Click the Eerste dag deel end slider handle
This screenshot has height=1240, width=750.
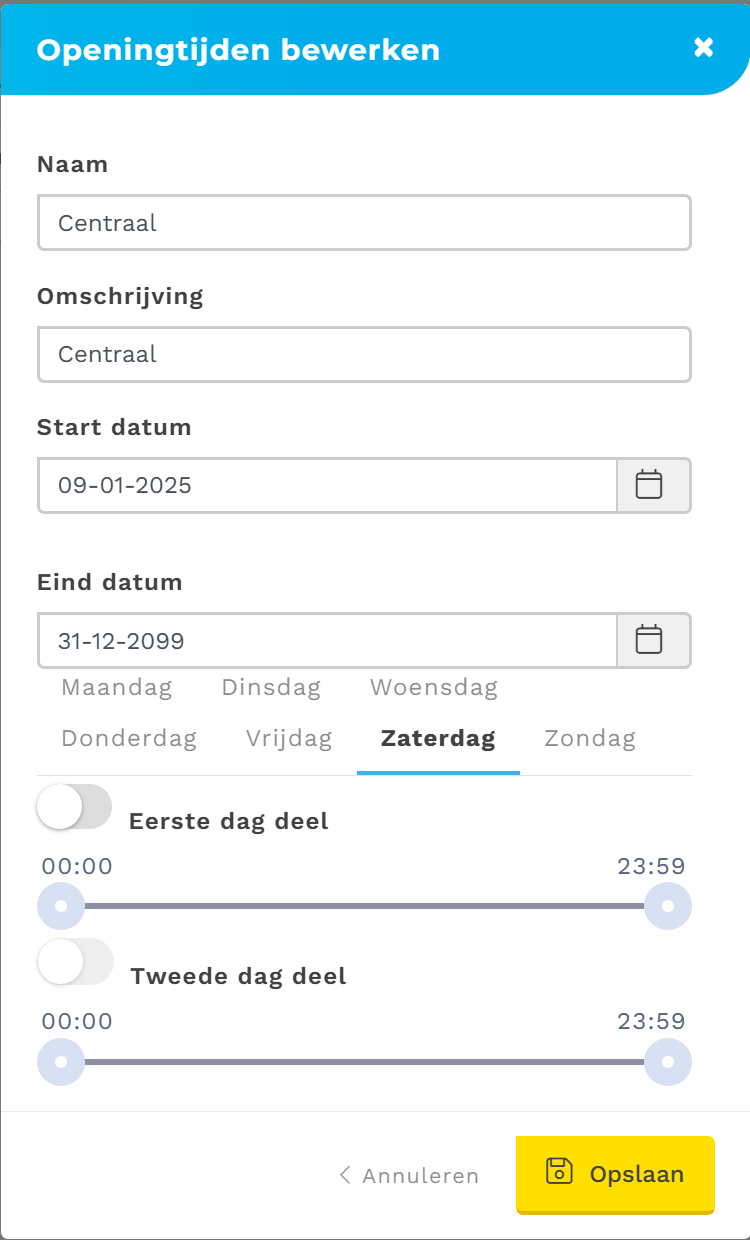(668, 906)
